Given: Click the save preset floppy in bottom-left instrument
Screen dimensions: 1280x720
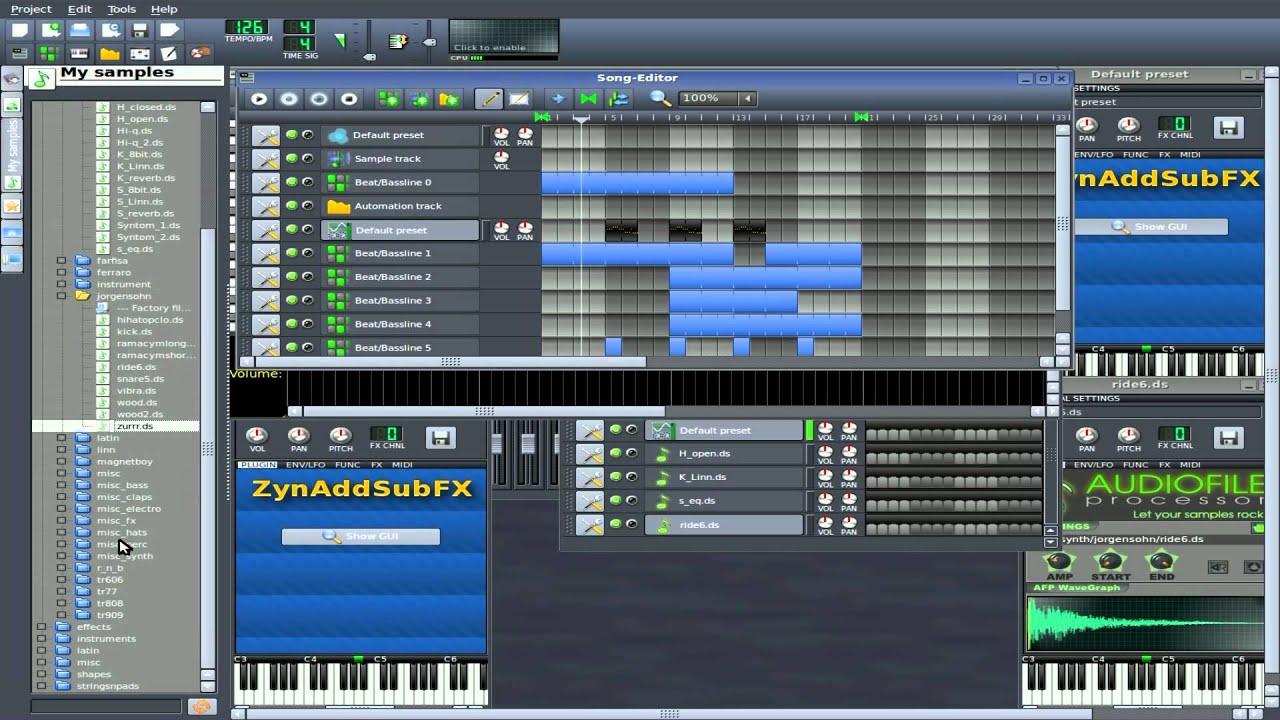Looking at the screenshot, I should (x=440, y=437).
